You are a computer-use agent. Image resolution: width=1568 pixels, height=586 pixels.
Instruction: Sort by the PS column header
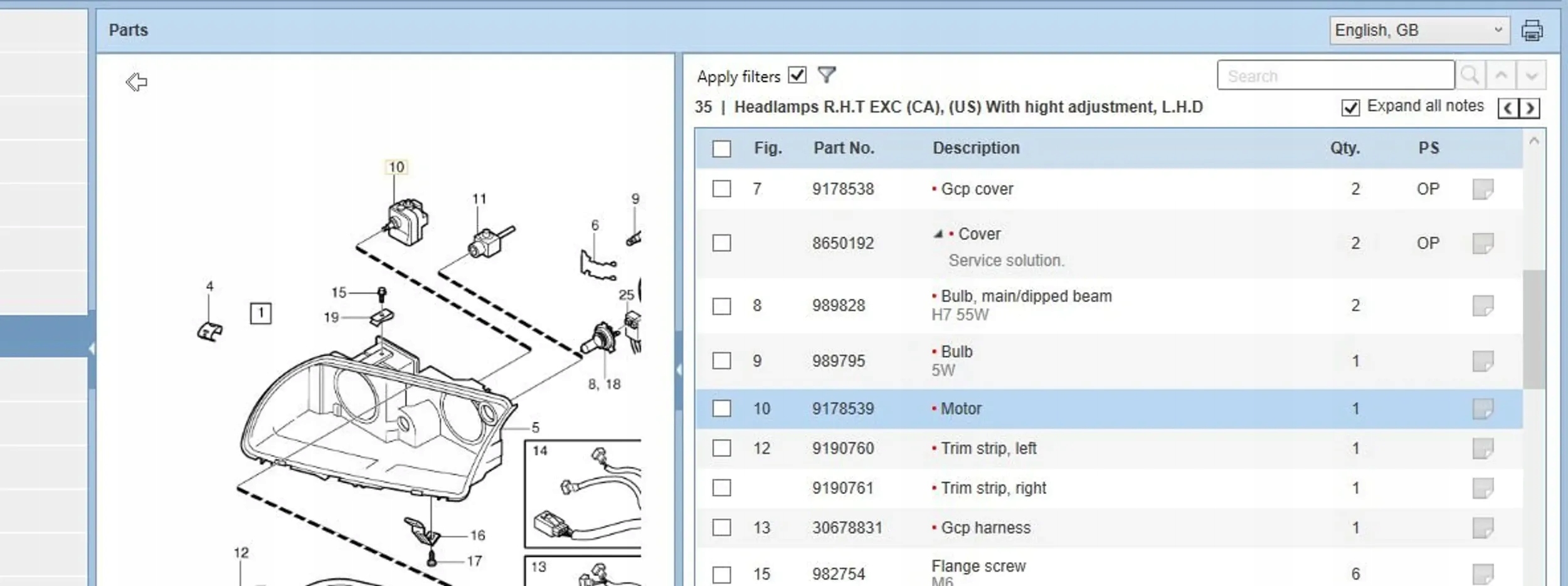1429,148
